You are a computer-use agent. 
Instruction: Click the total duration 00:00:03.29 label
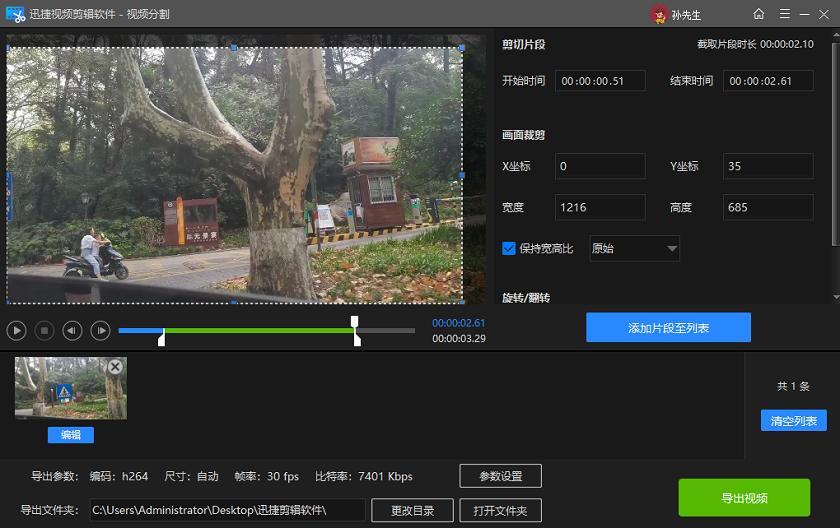pos(459,338)
